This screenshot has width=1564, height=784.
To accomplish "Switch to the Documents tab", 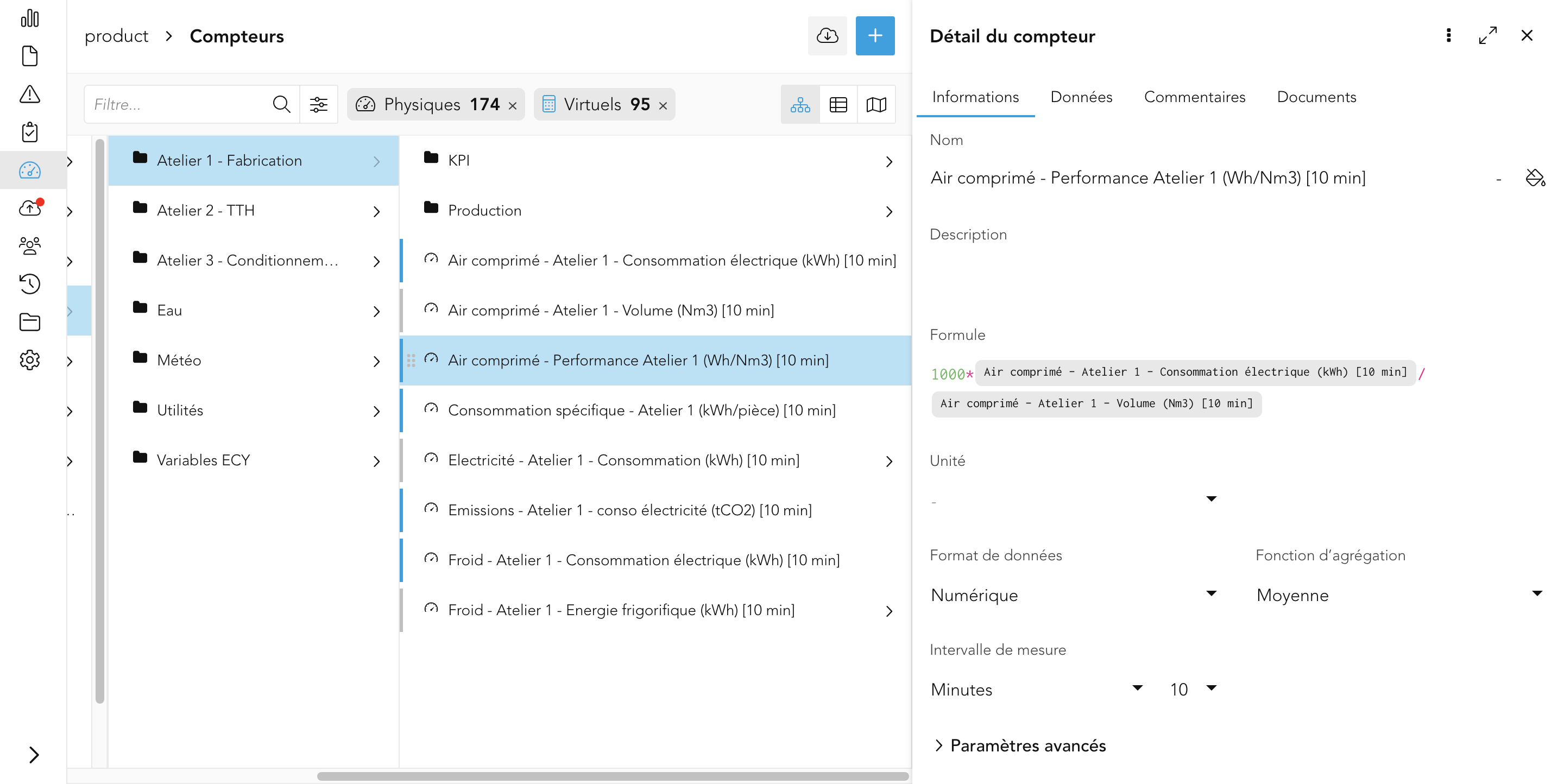I will [1316, 97].
